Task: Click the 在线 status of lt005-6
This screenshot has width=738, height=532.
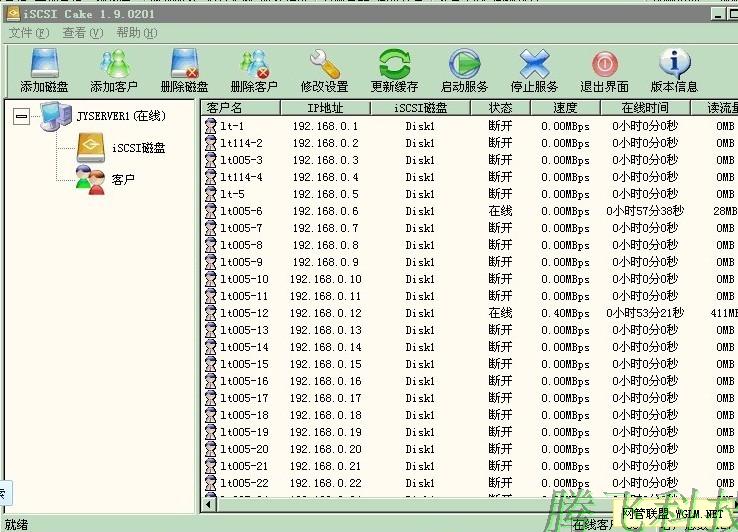Action: point(500,211)
